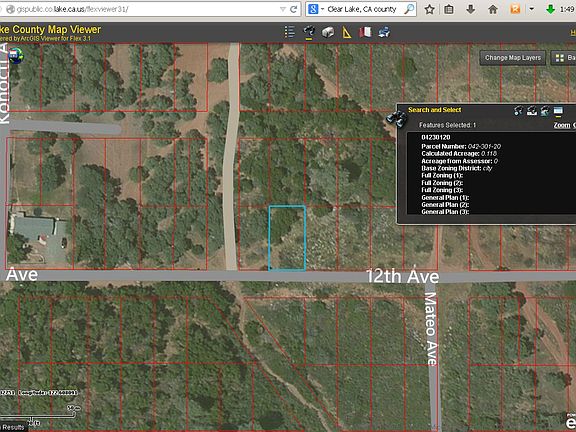Click Features Selected: 1 label
The height and width of the screenshot is (432, 576).
click(x=447, y=125)
